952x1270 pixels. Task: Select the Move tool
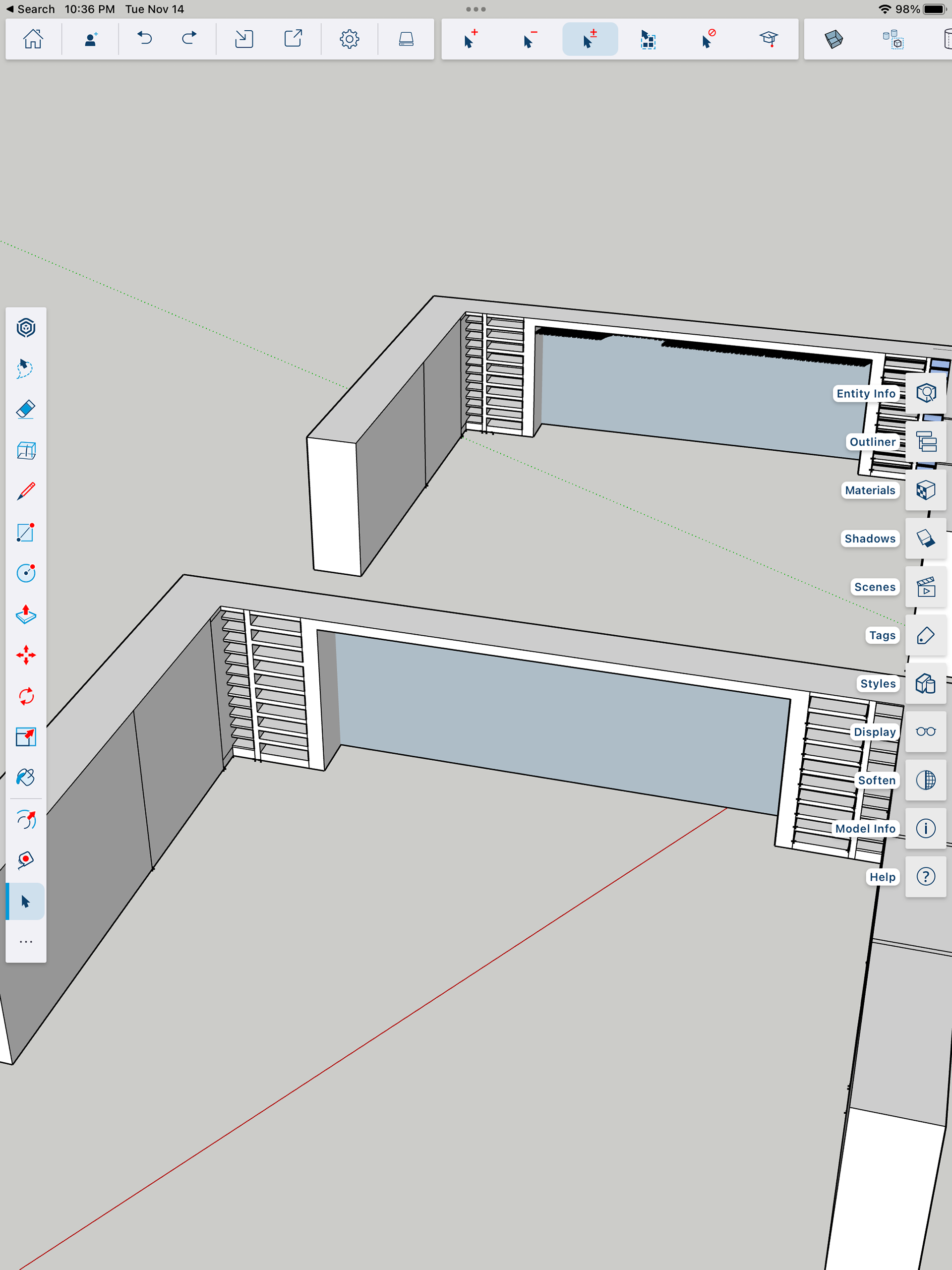point(26,655)
